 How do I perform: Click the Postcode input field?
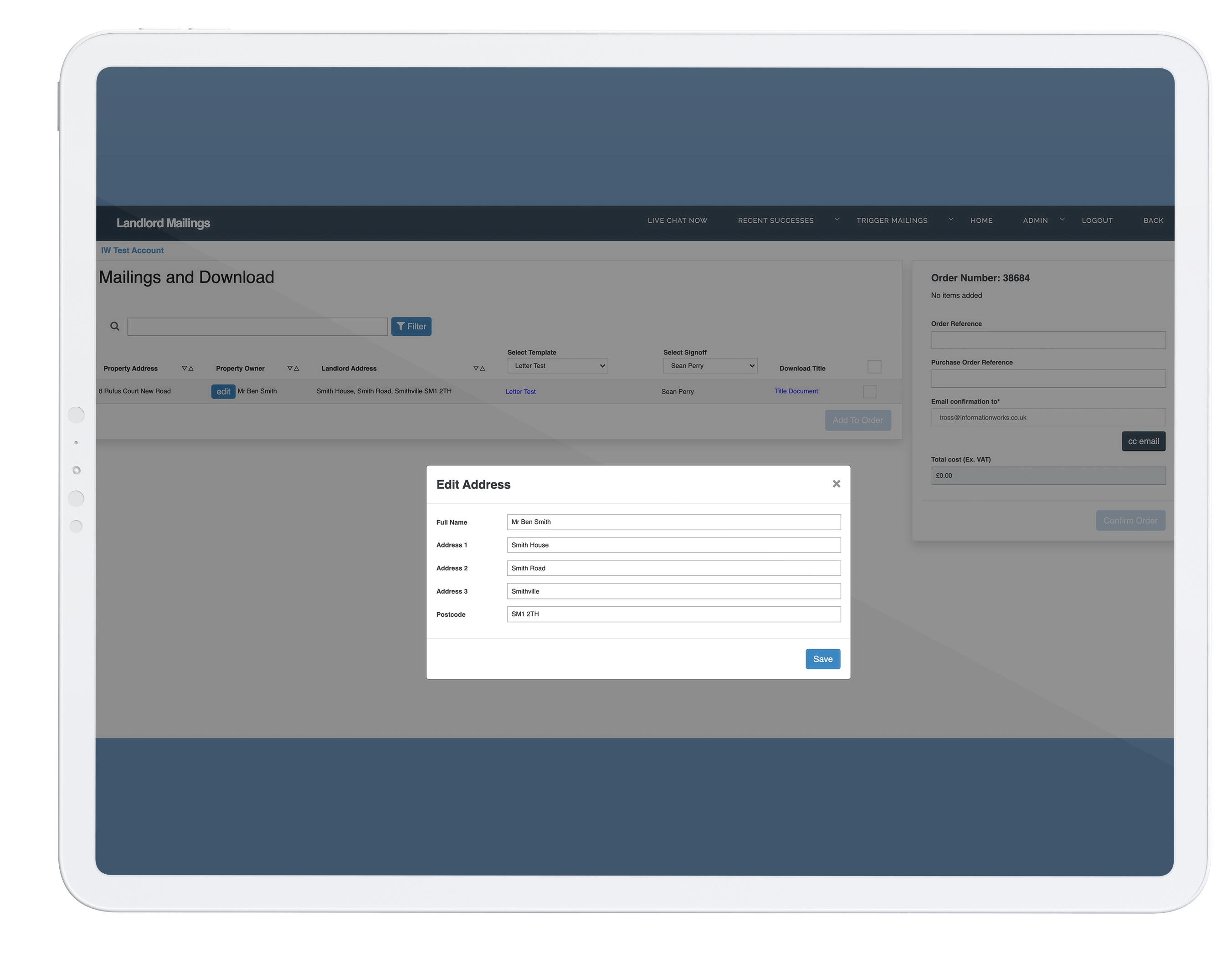pos(673,614)
